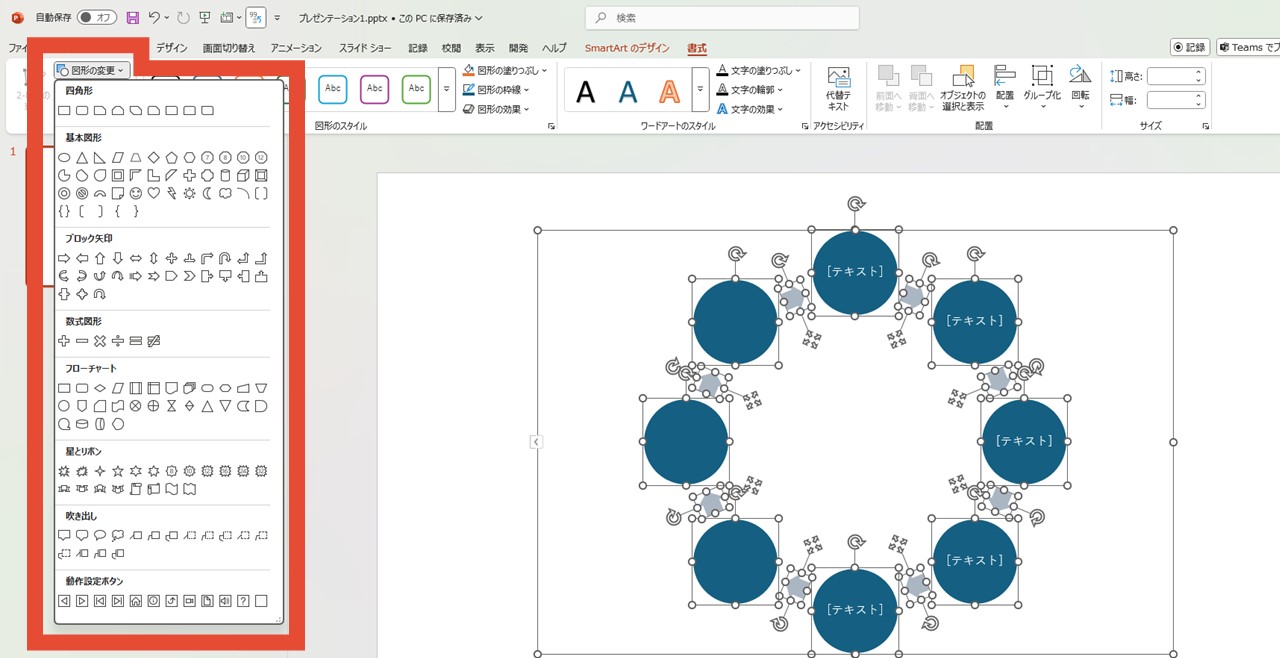The width and height of the screenshot is (1280, 658).
Task: Apply the purple outlined Abc shape style
Action: [375, 90]
